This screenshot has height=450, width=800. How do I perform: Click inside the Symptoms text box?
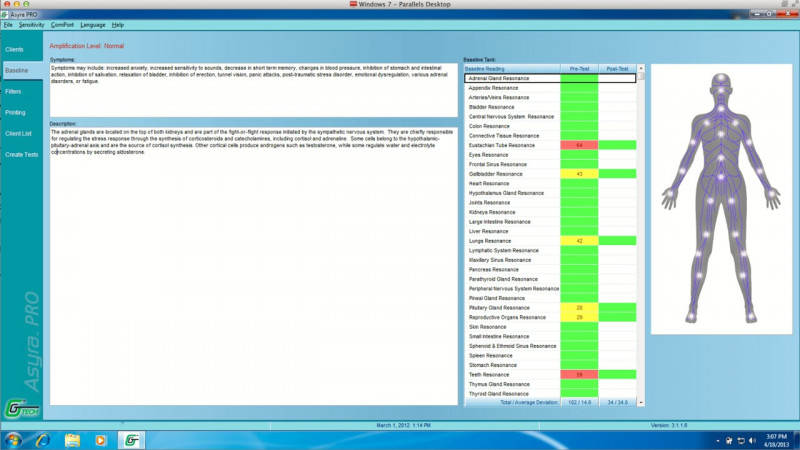[254, 90]
